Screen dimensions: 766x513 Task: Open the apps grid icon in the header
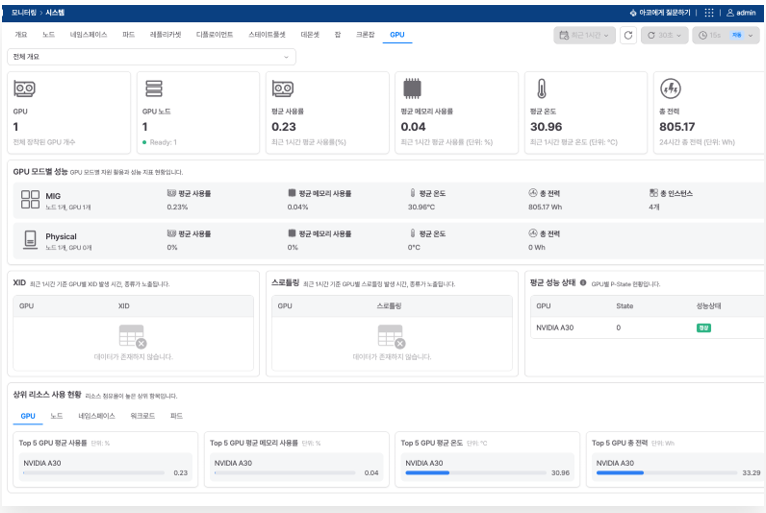pyautogui.click(x=709, y=13)
